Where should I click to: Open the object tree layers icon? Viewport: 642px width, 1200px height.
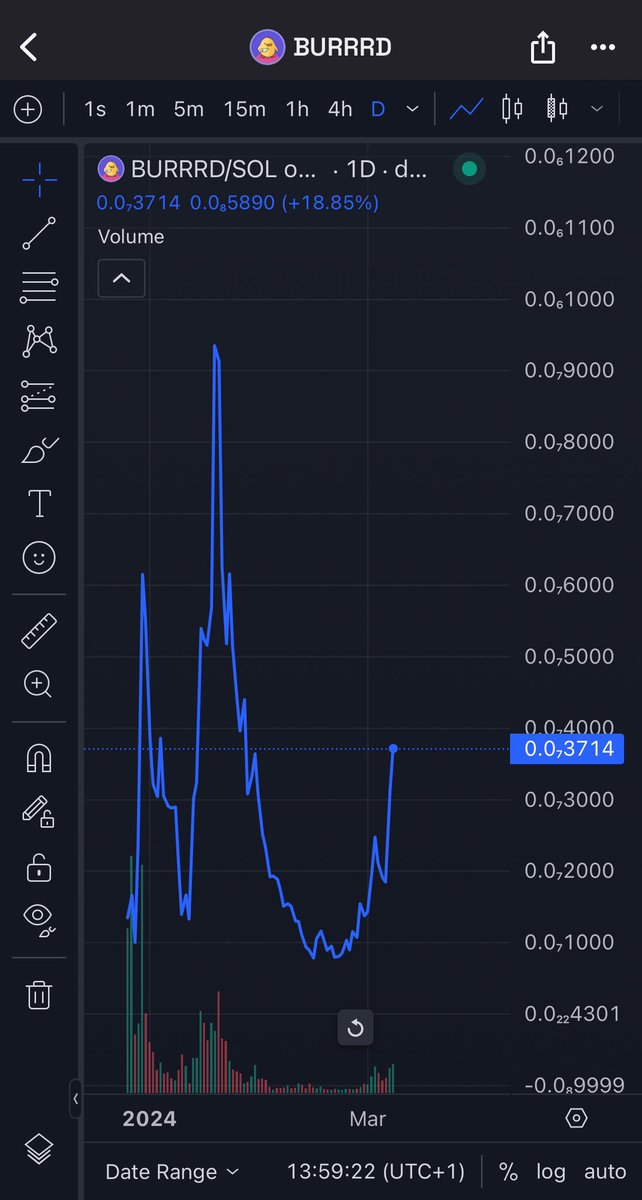pos(39,1149)
